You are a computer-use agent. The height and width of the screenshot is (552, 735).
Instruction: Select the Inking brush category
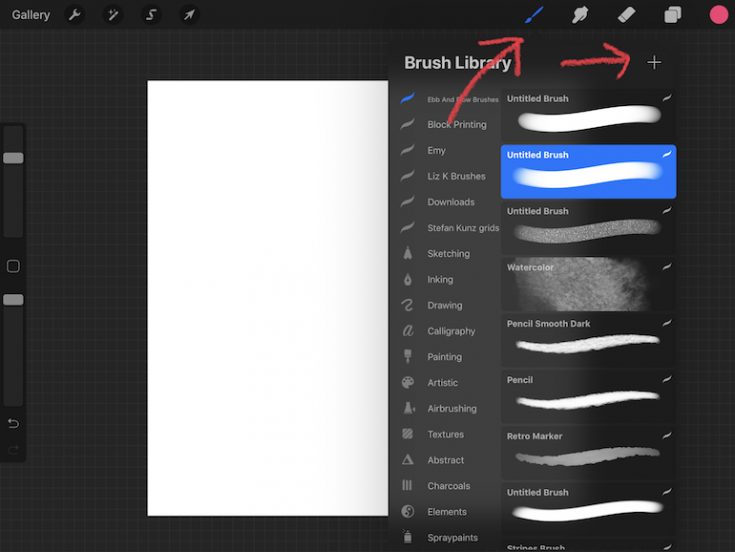(x=440, y=280)
